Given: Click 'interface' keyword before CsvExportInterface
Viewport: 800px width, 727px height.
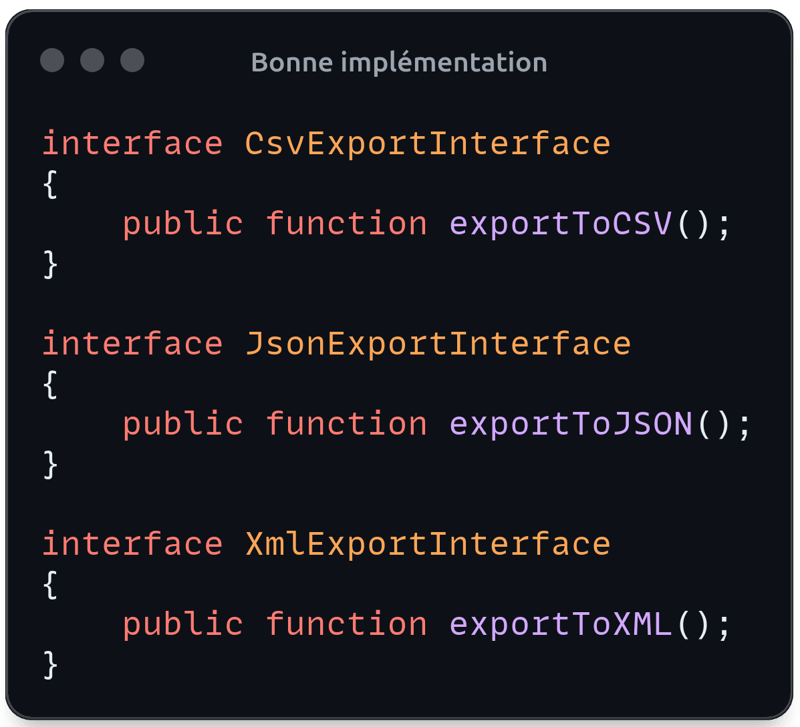Looking at the screenshot, I should point(133,143).
